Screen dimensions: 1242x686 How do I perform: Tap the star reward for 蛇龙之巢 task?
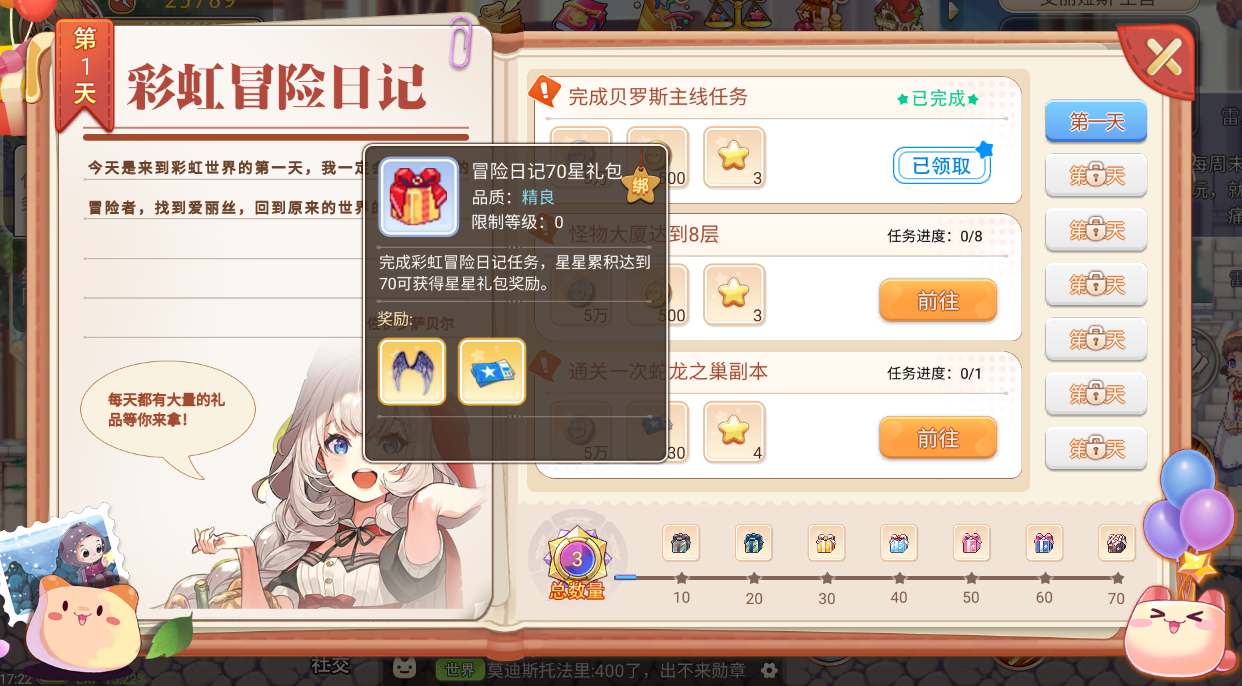[734, 432]
